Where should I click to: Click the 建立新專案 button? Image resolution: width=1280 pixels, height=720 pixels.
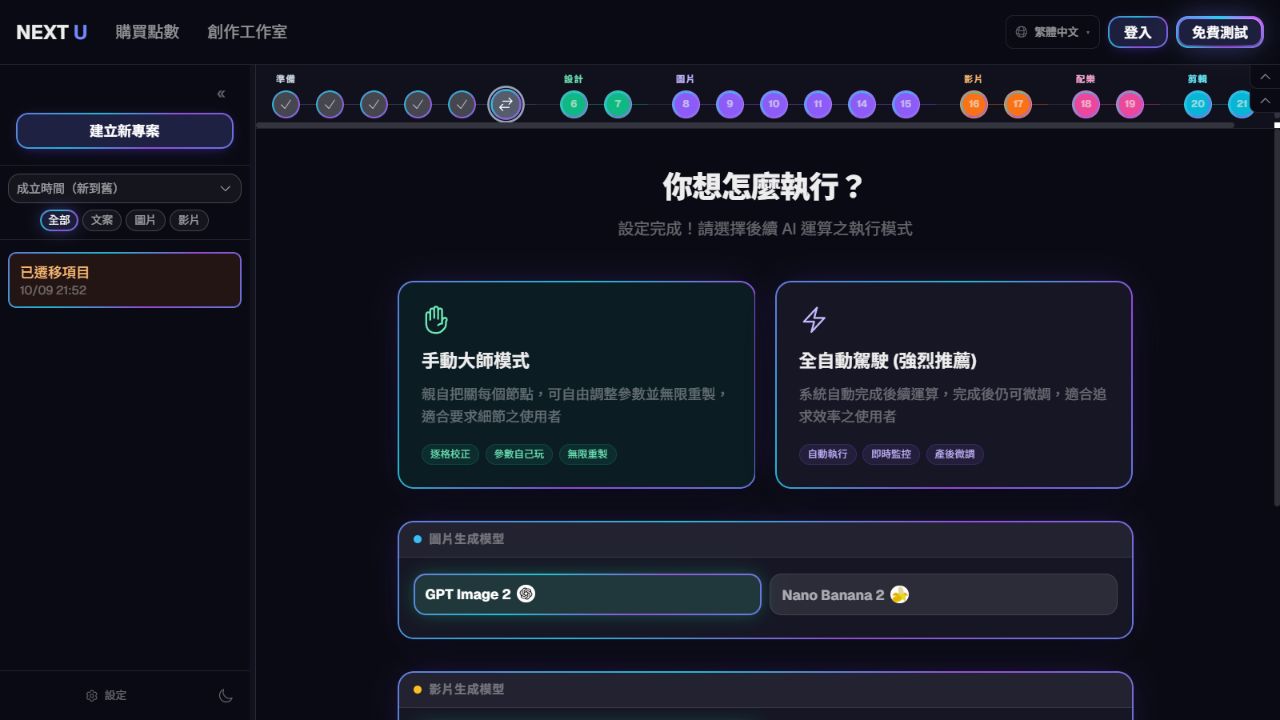pos(125,131)
